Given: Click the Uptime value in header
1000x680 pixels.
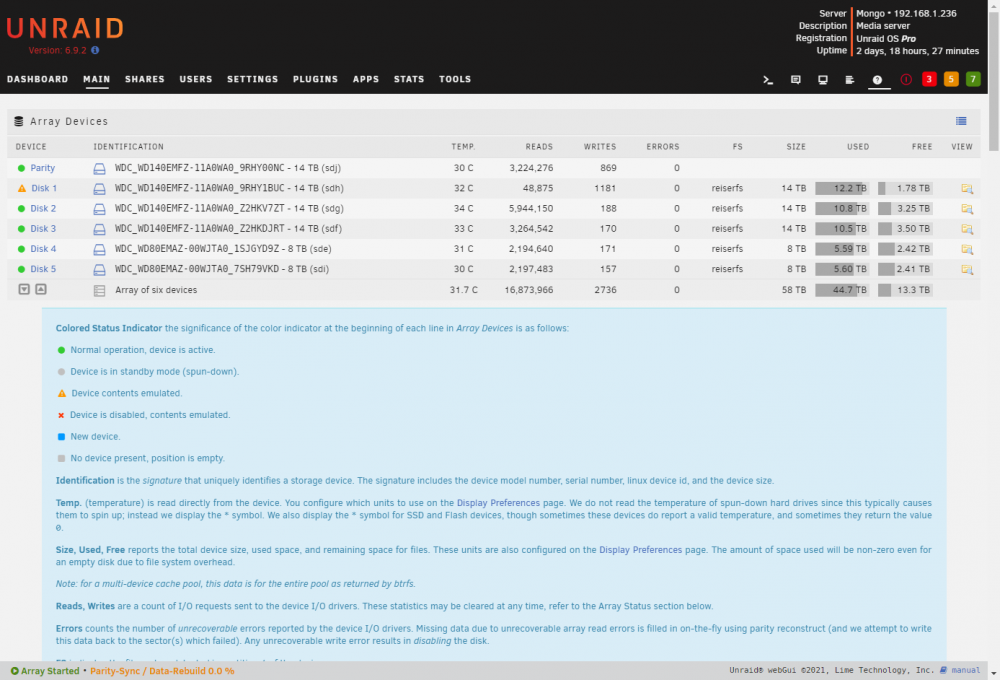Looking at the screenshot, I should [x=917, y=51].
